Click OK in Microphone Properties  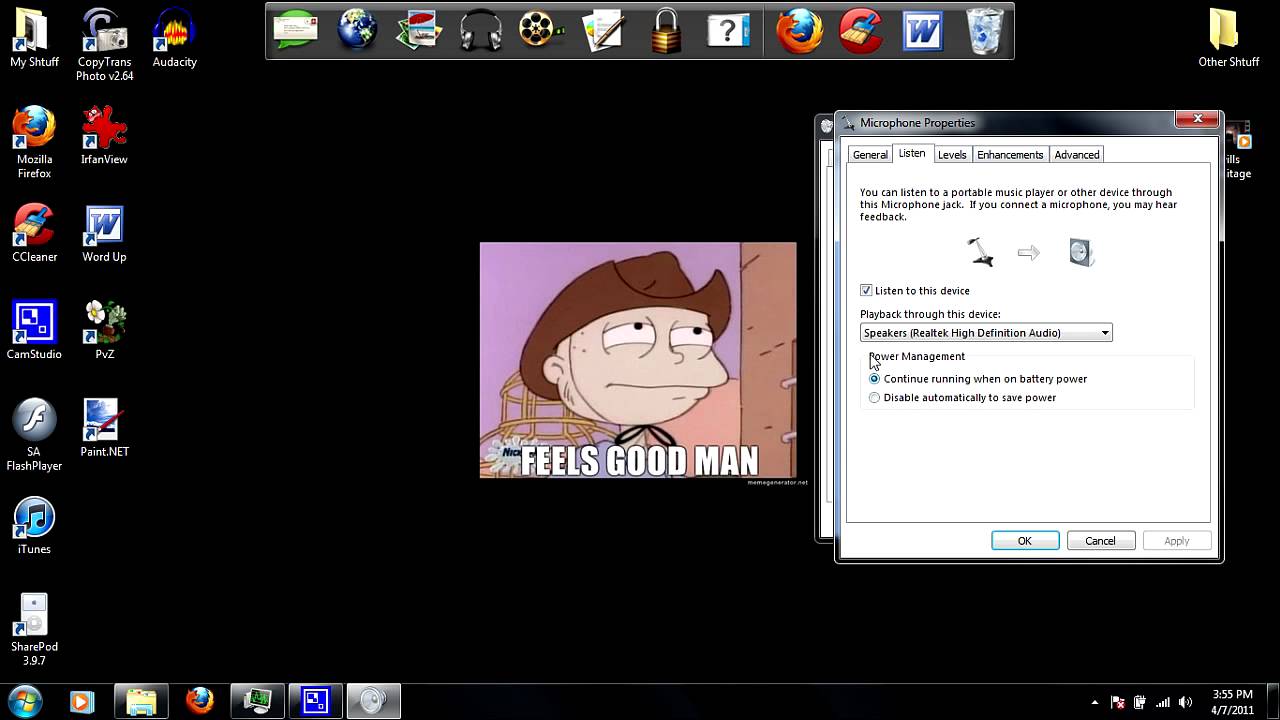[x=1025, y=541]
